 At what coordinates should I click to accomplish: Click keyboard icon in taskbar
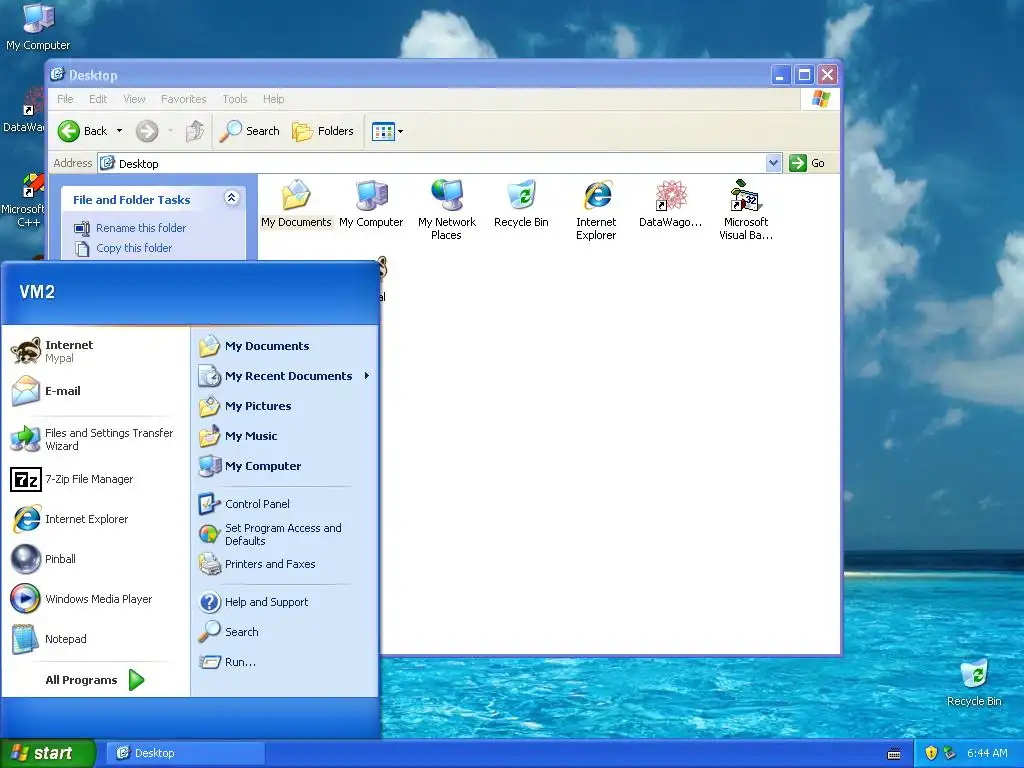tap(894, 754)
